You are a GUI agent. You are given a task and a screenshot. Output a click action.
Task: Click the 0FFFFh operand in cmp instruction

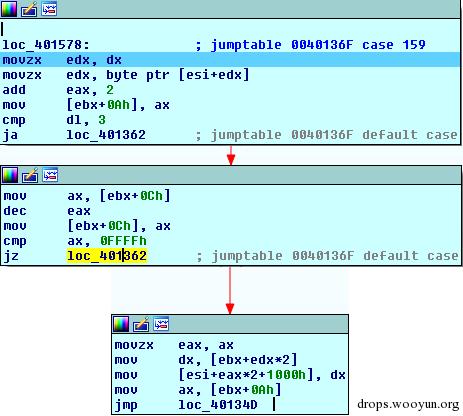[123, 241]
